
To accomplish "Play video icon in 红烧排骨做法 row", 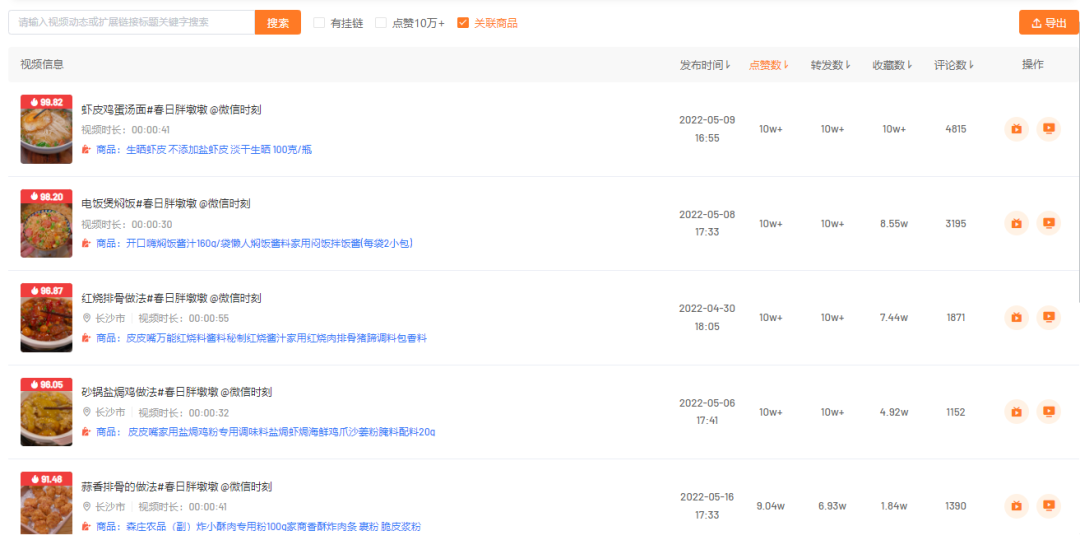I will coord(1049,318).
